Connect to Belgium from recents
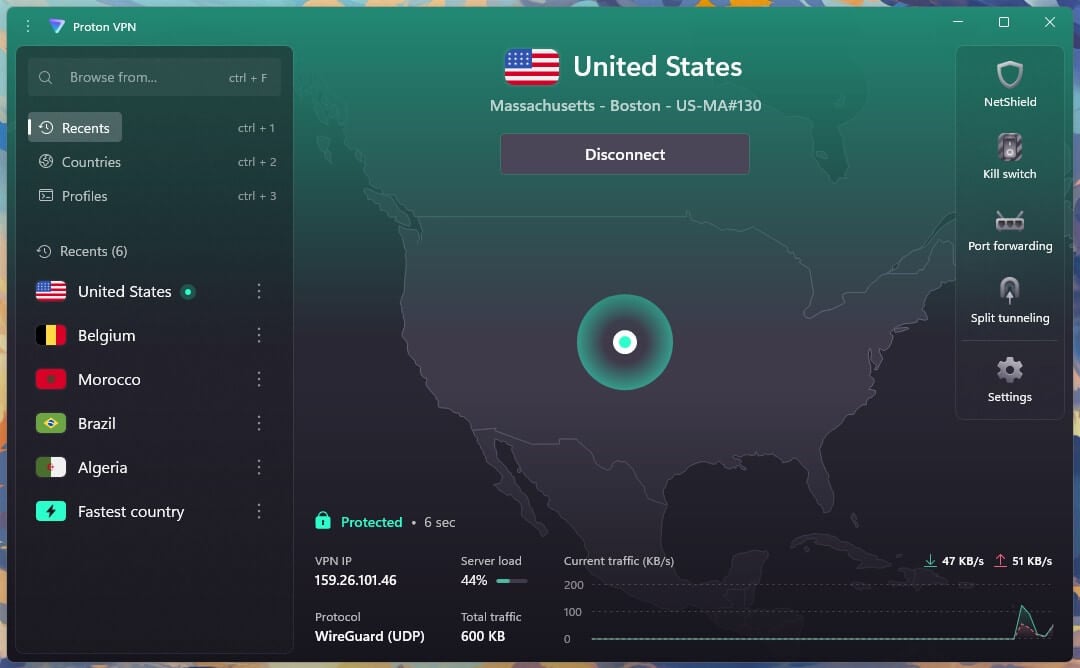The width and height of the screenshot is (1080, 668). coord(106,335)
